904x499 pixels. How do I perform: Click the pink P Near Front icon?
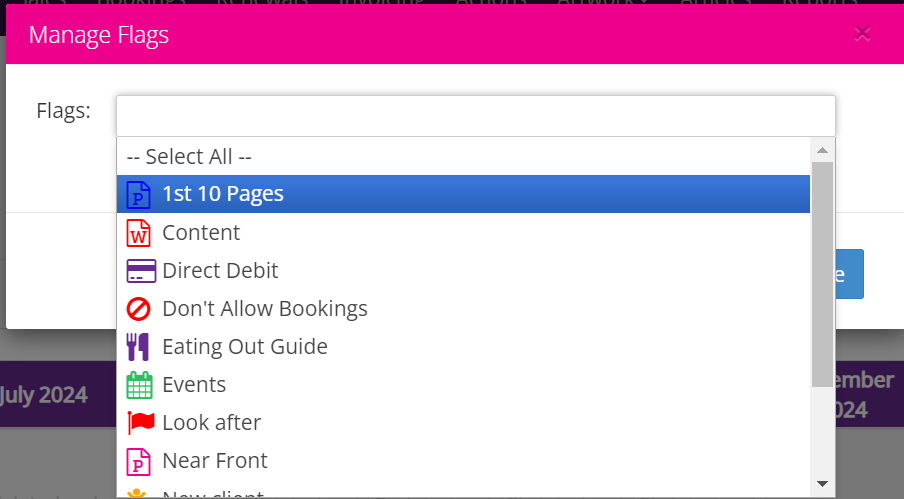click(x=138, y=462)
